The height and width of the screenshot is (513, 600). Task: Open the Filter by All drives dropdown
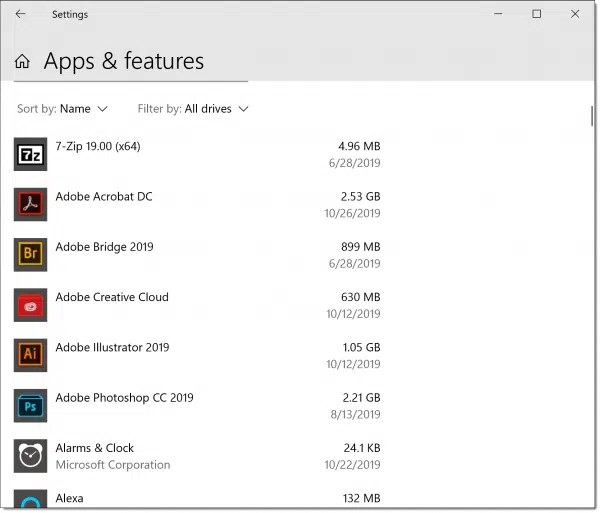pyautogui.click(x=193, y=109)
